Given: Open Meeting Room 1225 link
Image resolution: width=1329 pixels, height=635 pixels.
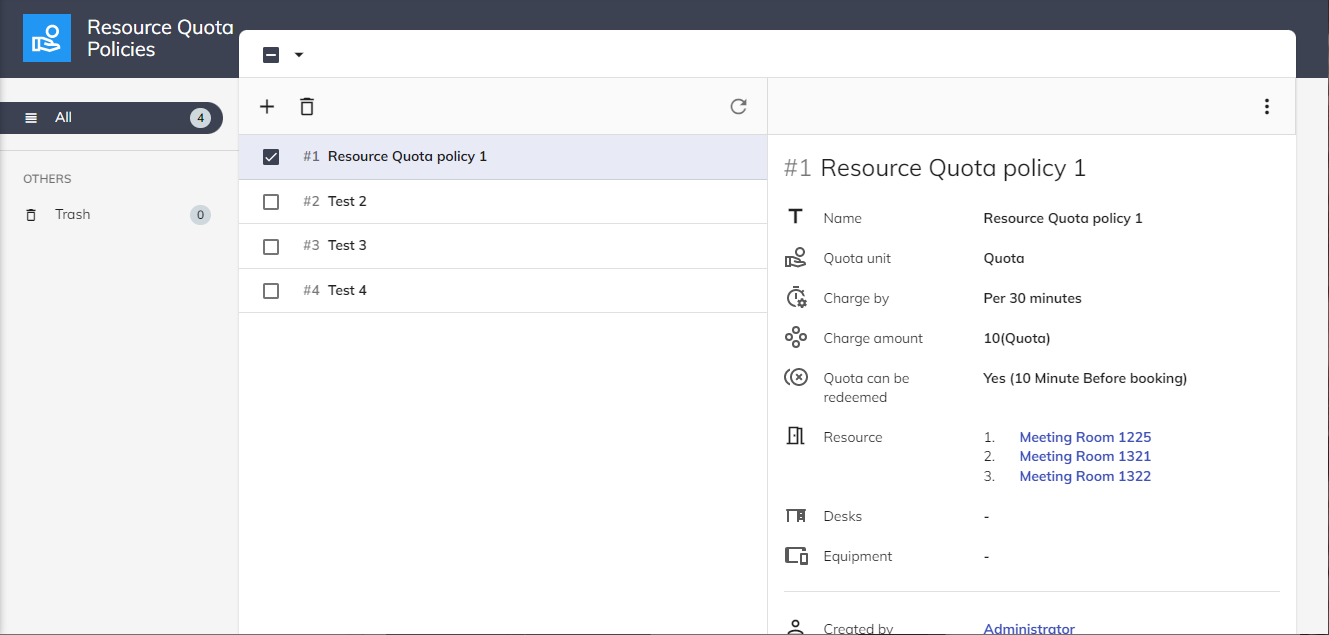Looking at the screenshot, I should click(1085, 437).
